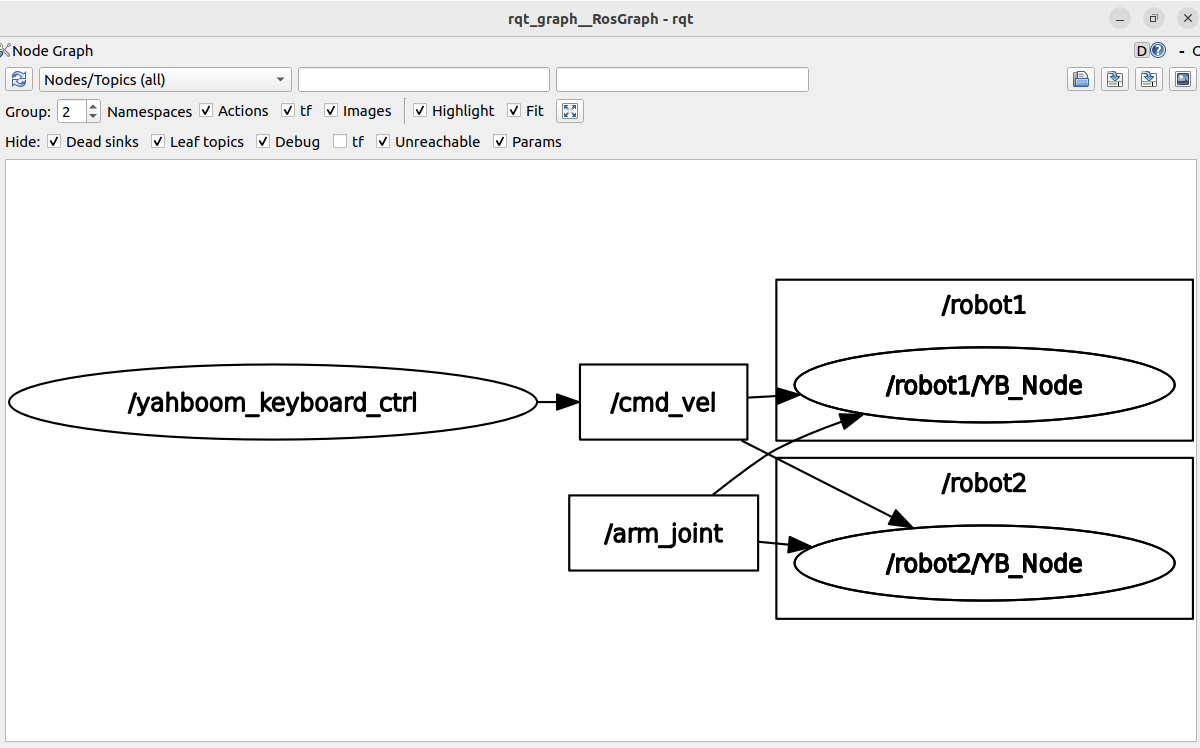Minimize the rqt window
1200x748 pixels.
pyautogui.click(x=1121, y=18)
